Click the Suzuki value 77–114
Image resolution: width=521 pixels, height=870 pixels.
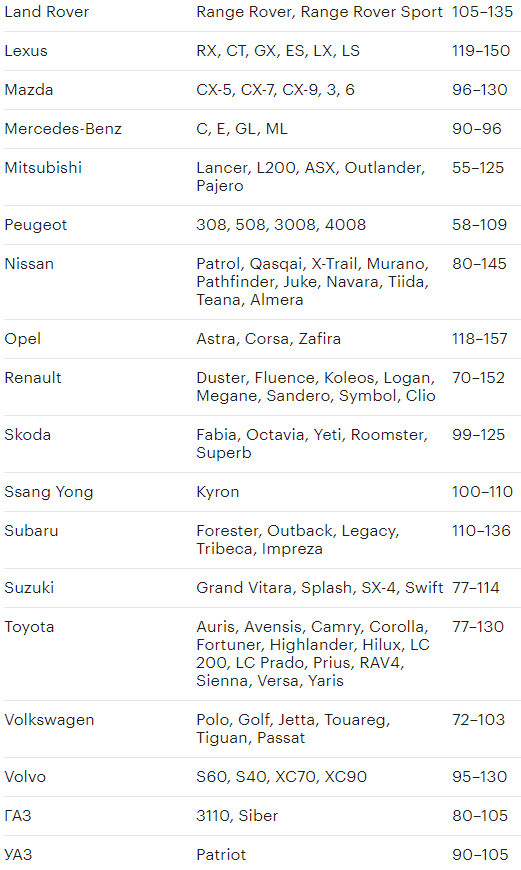(476, 588)
